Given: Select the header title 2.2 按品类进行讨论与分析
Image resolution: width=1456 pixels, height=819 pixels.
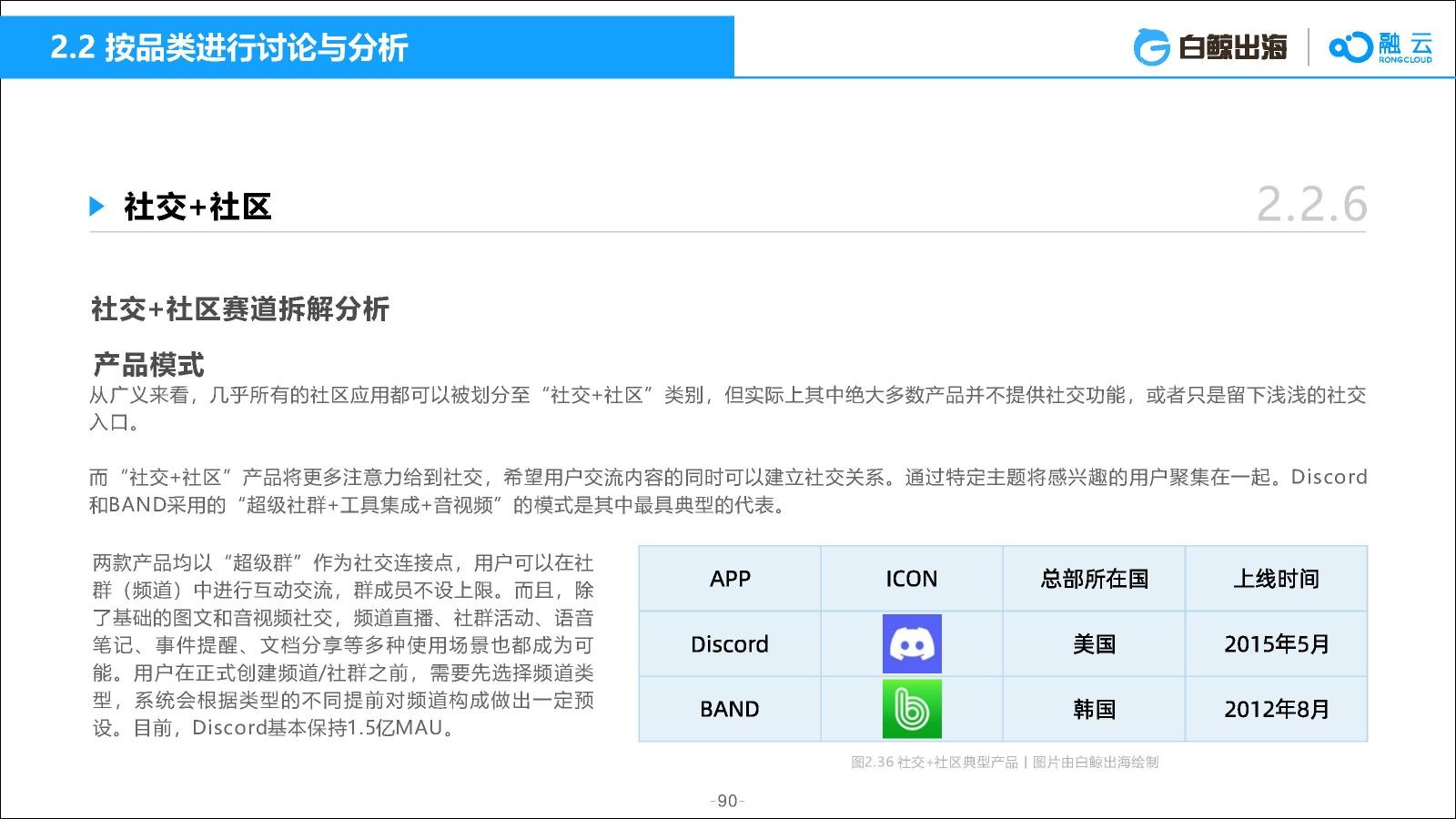Looking at the screenshot, I should (228, 47).
